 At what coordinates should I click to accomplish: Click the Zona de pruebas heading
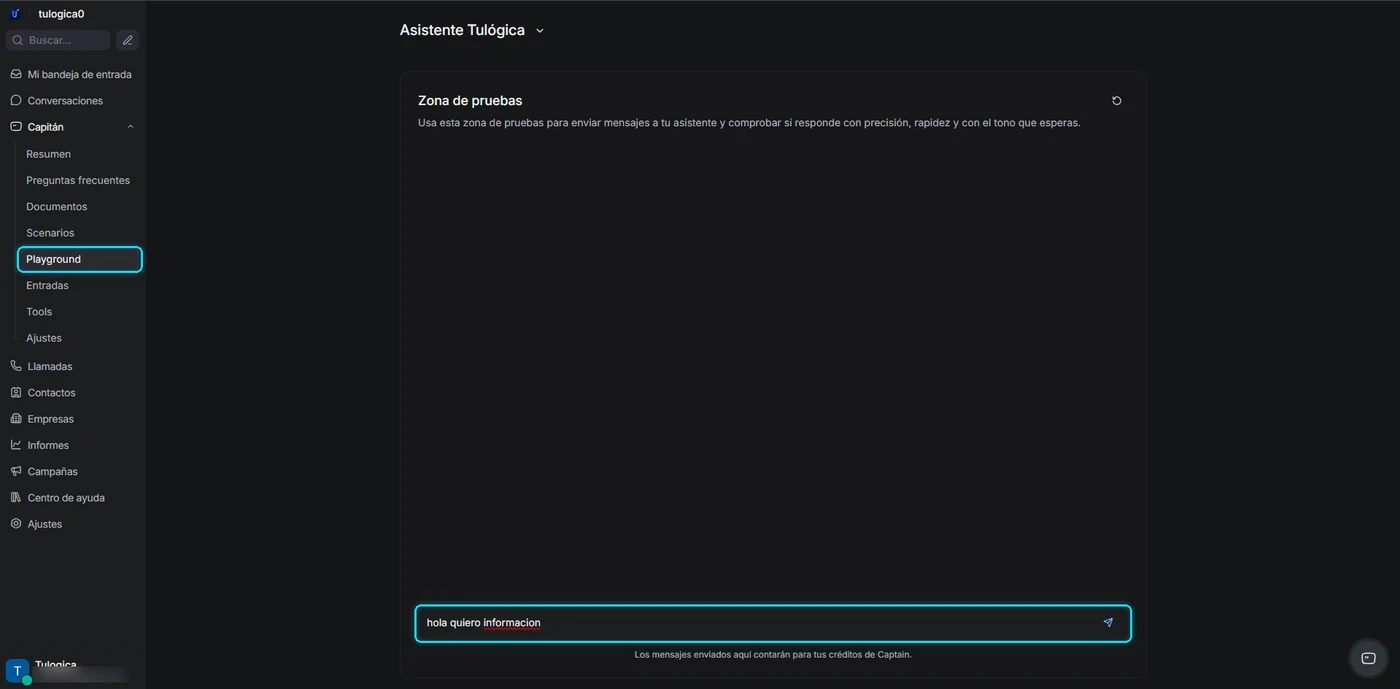[x=470, y=100]
